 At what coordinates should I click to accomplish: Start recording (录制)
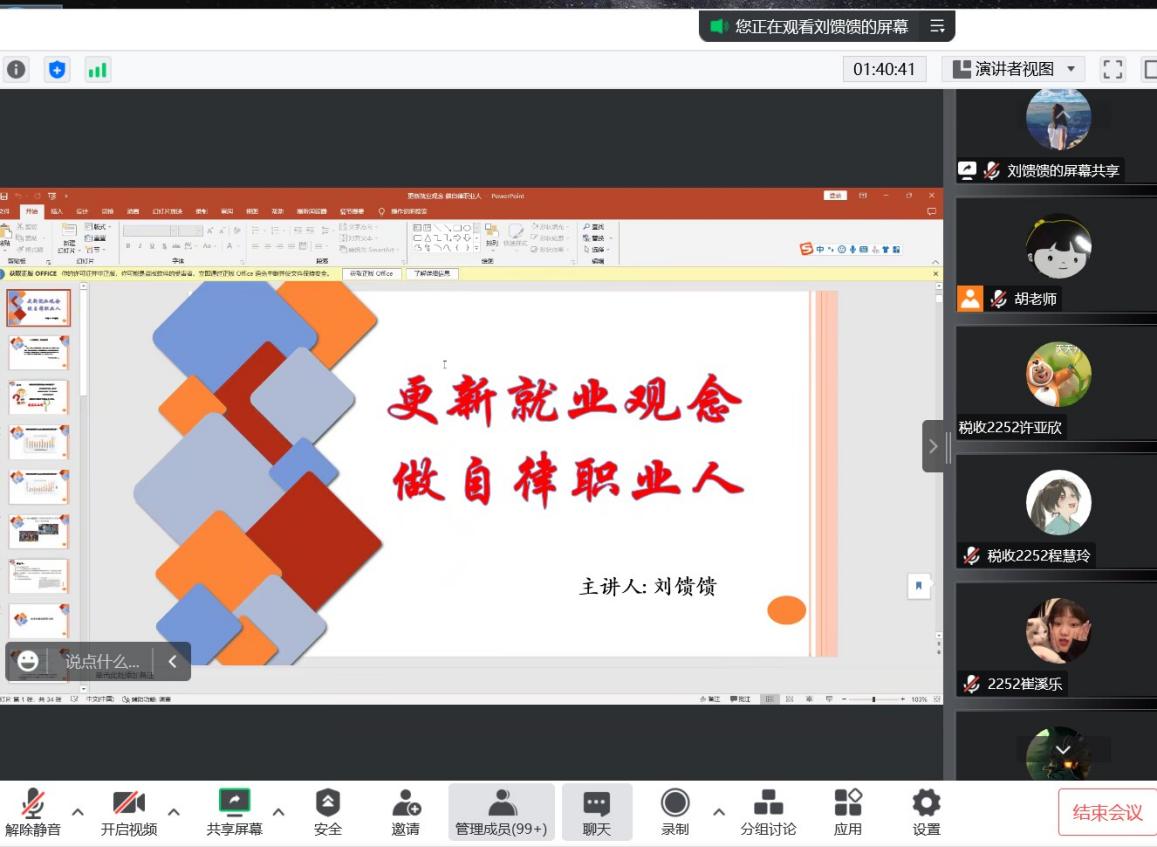point(675,812)
